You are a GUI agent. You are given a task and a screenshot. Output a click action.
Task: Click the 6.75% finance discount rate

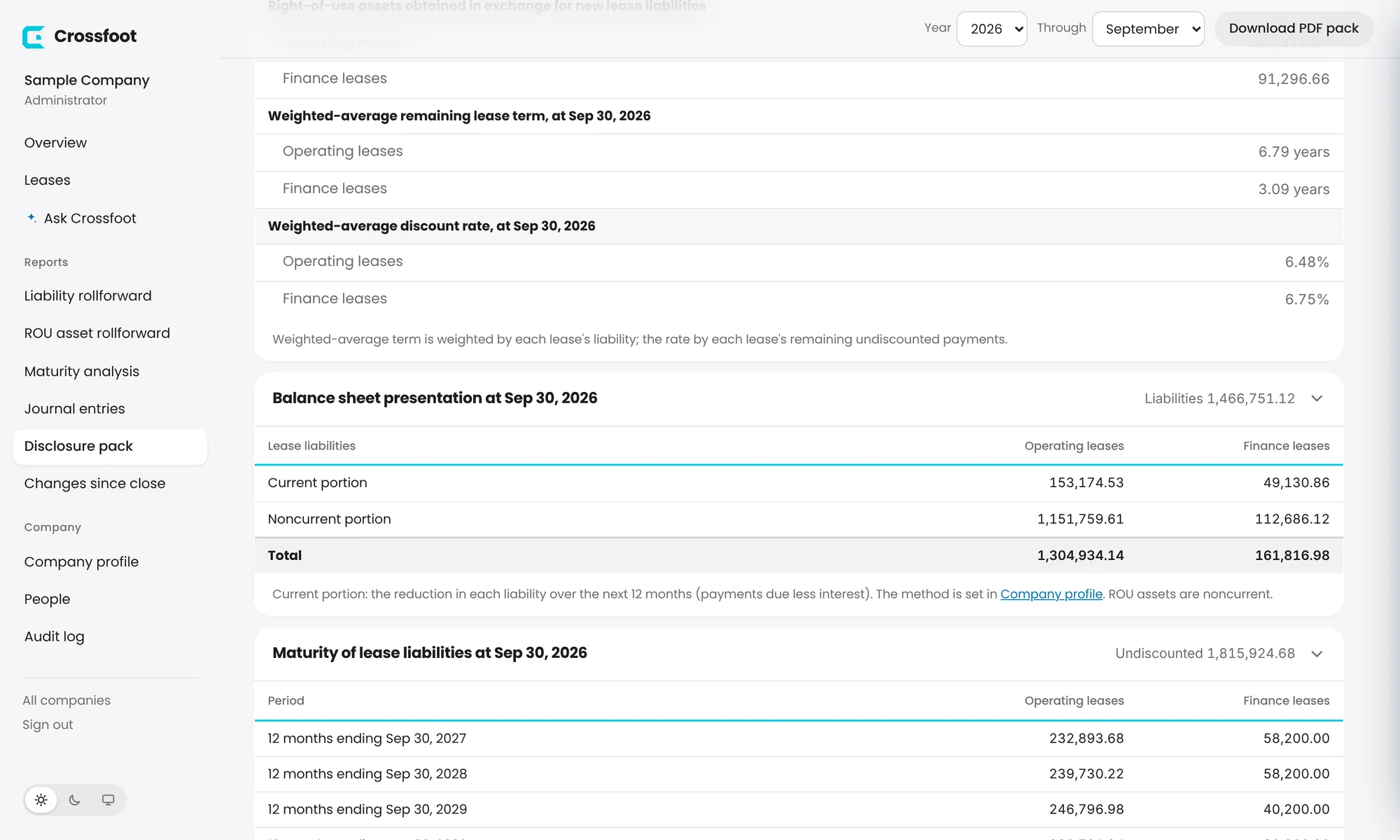[1307, 300]
